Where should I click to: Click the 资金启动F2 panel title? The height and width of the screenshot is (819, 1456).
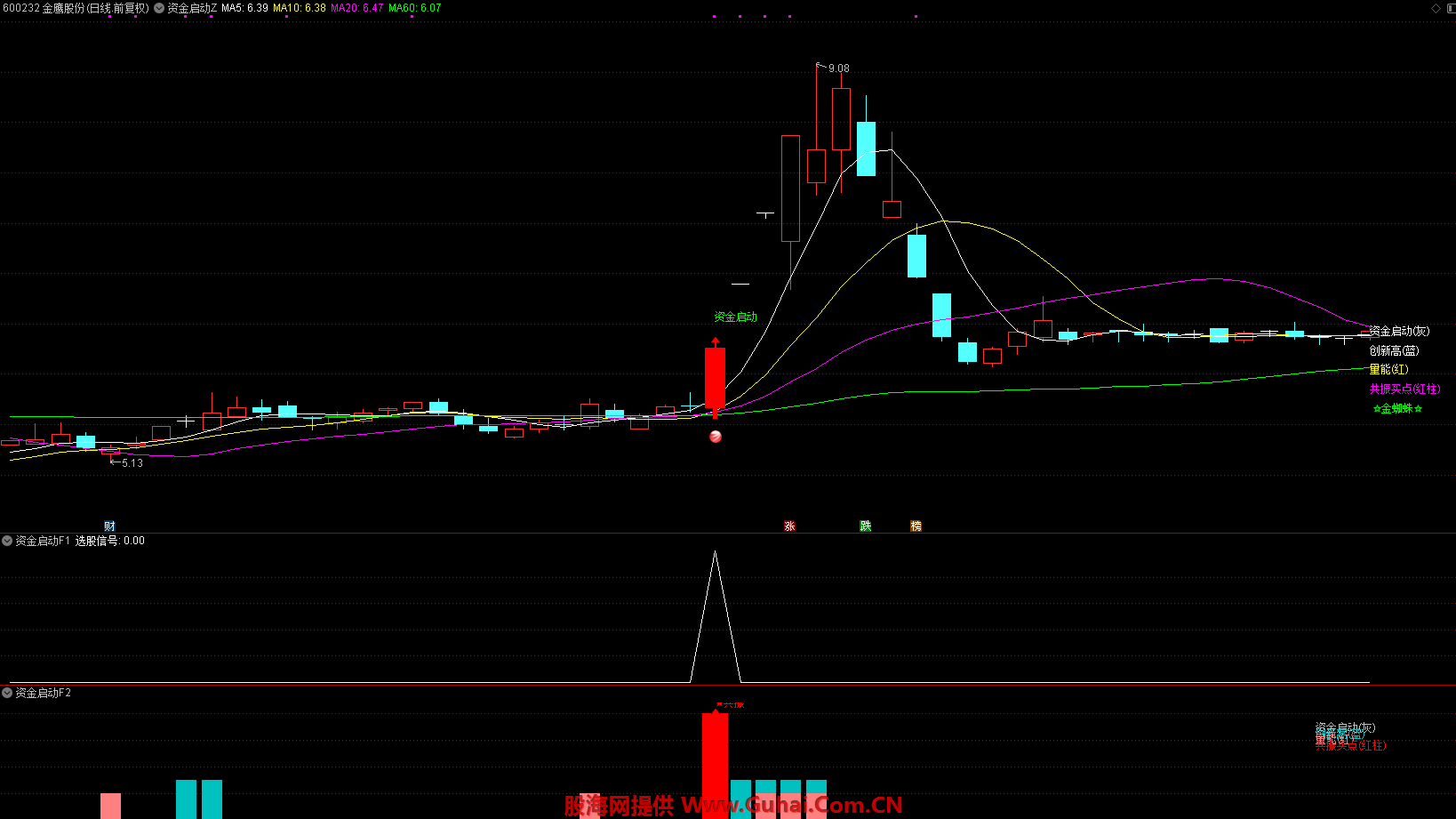(x=43, y=693)
